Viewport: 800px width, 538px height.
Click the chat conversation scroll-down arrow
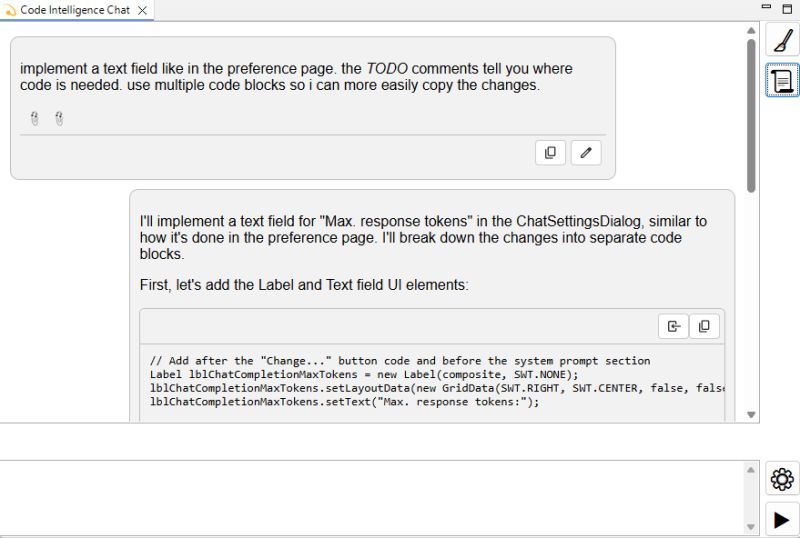pos(751,414)
